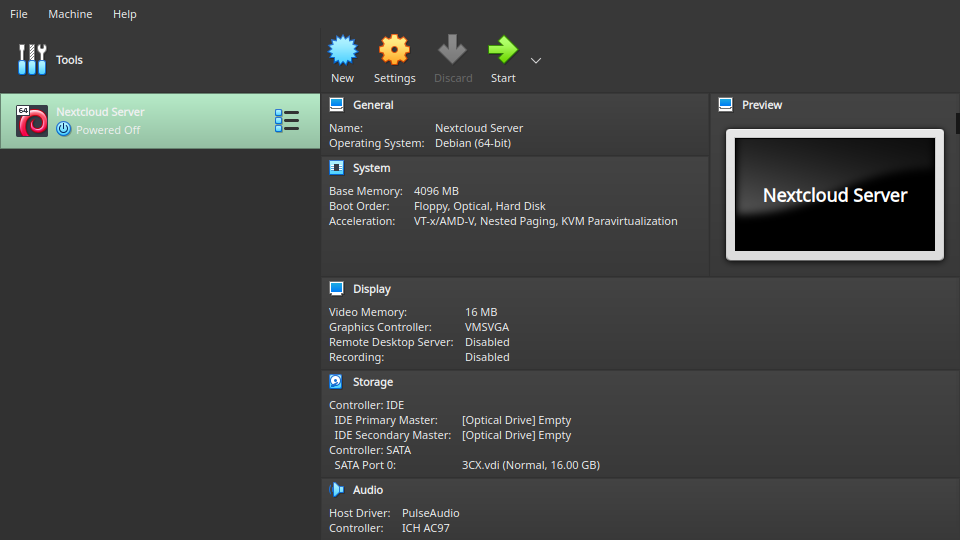
Task: Open the Storage section heading
Action: point(373,382)
